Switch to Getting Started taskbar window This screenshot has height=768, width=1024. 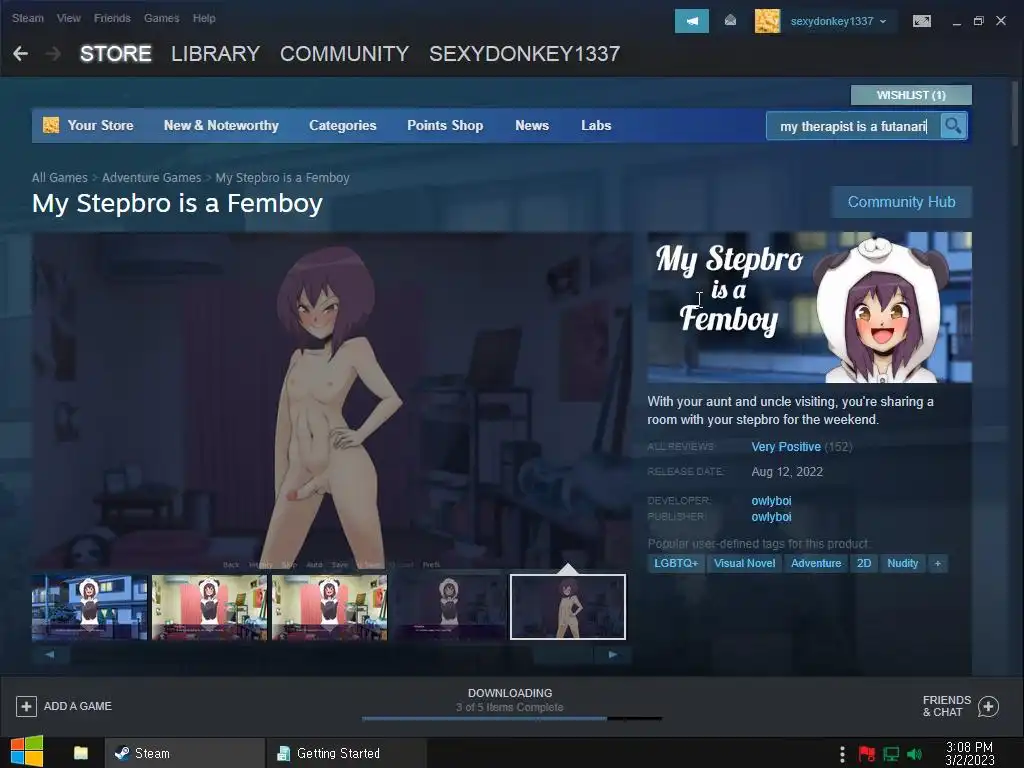(346, 753)
